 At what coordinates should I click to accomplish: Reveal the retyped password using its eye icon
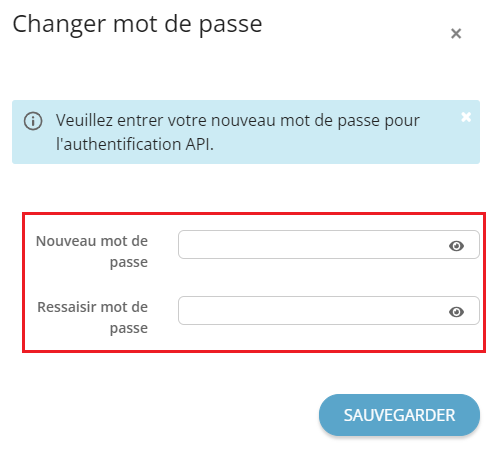(456, 312)
